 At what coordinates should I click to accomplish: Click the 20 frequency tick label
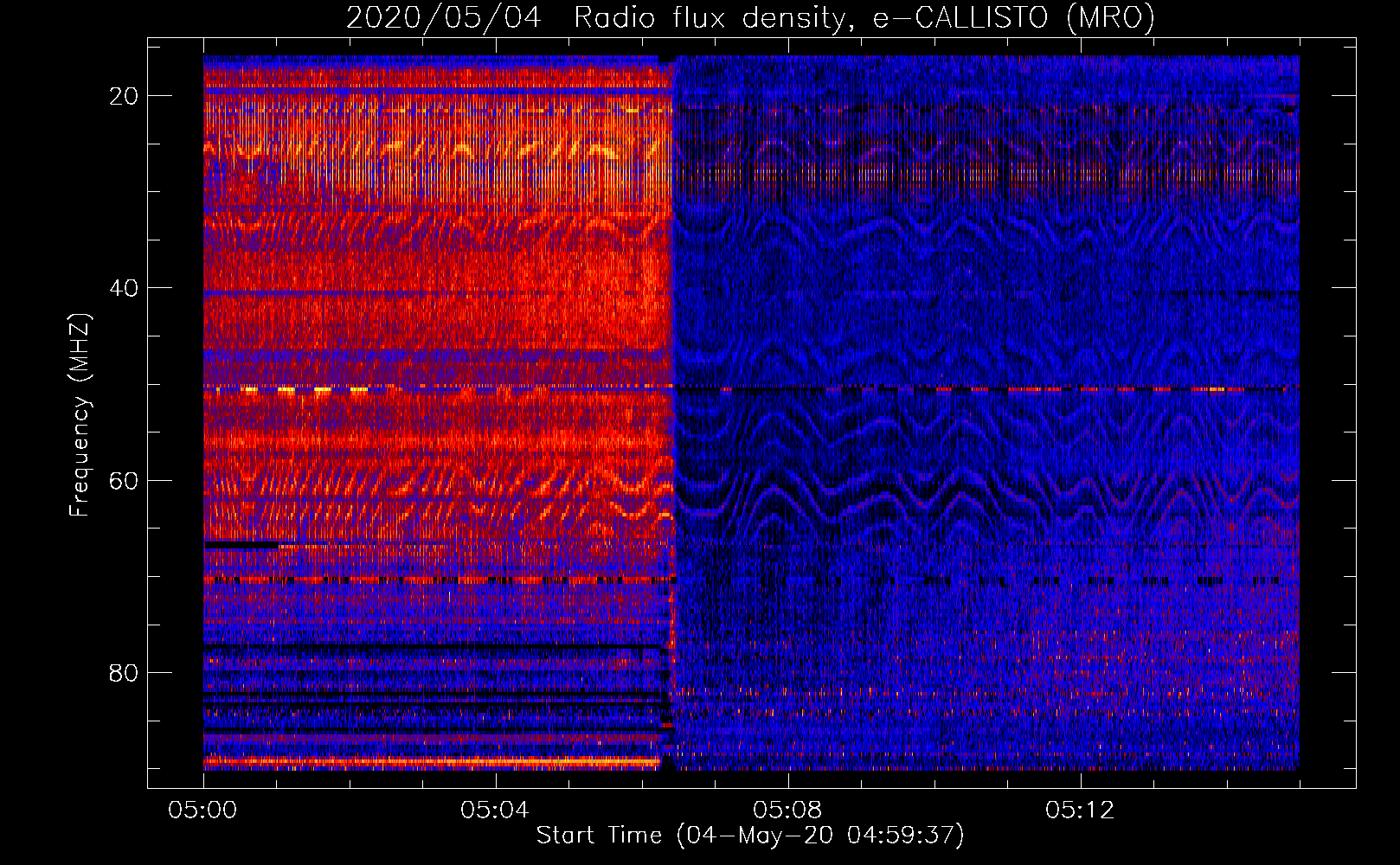coord(125,96)
